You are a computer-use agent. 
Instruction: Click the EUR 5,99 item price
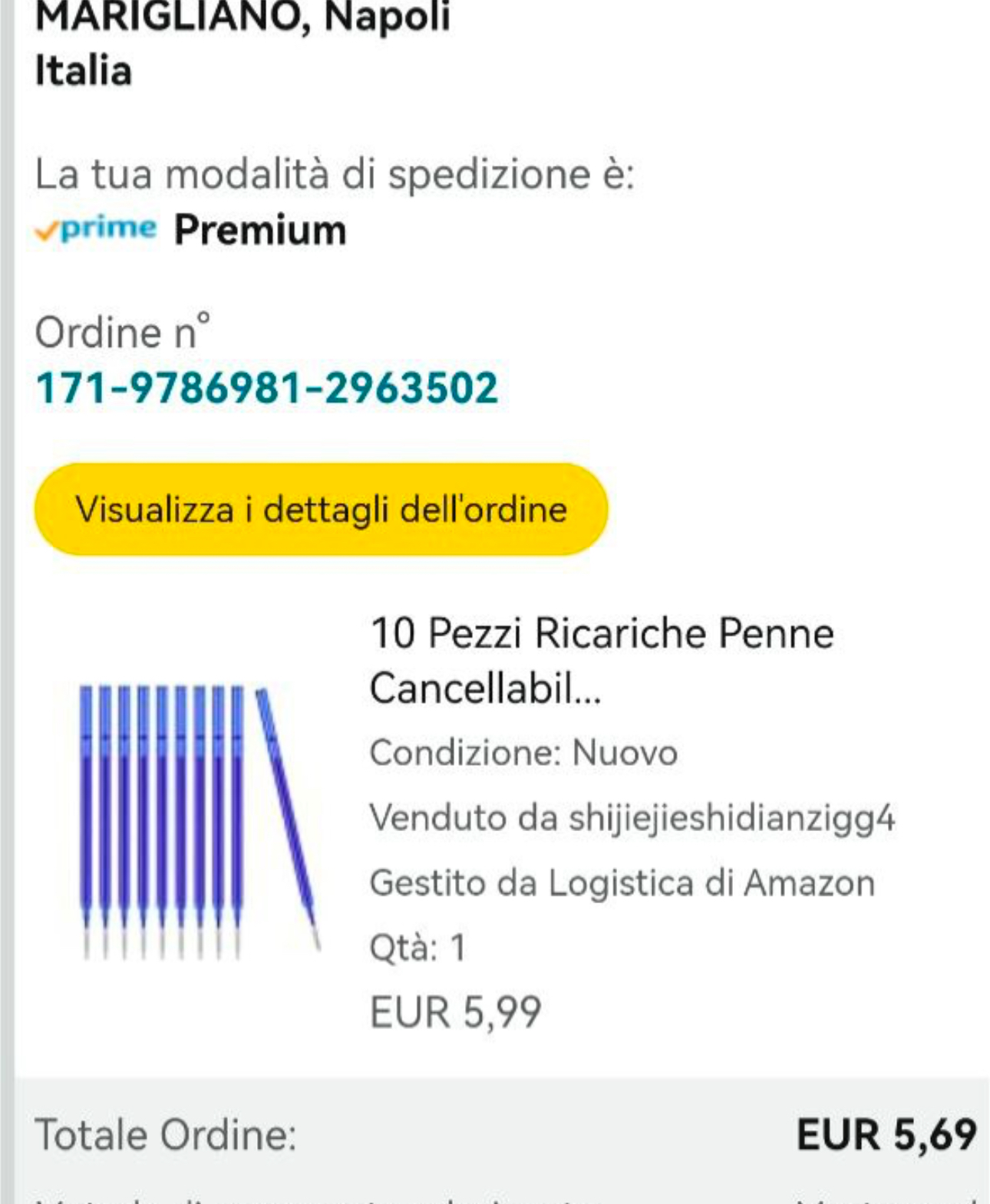455,1011
